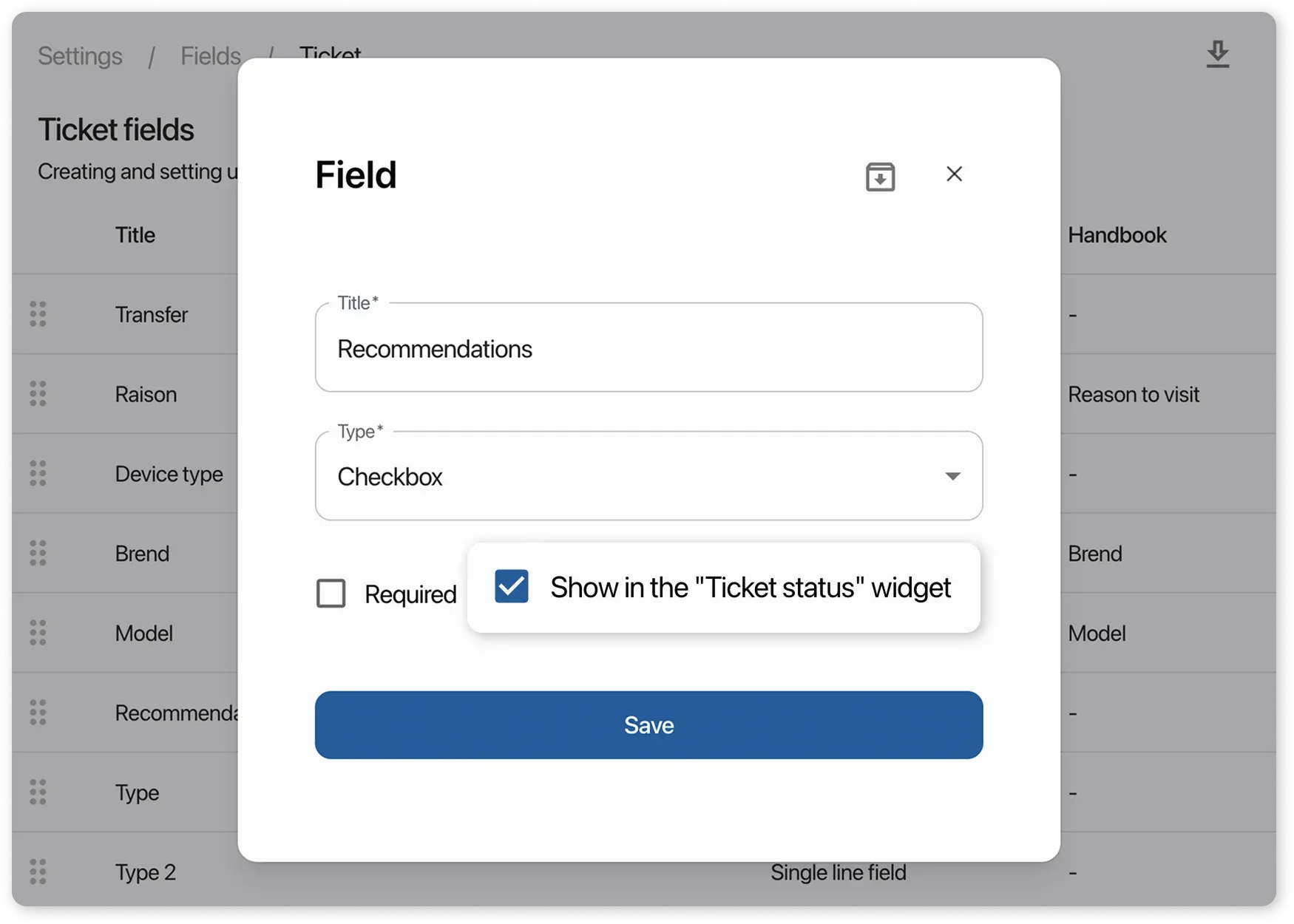This screenshot has width=1294, height=924.
Task: Open Settings from the breadcrumb
Action: pyautogui.click(x=79, y=55)
